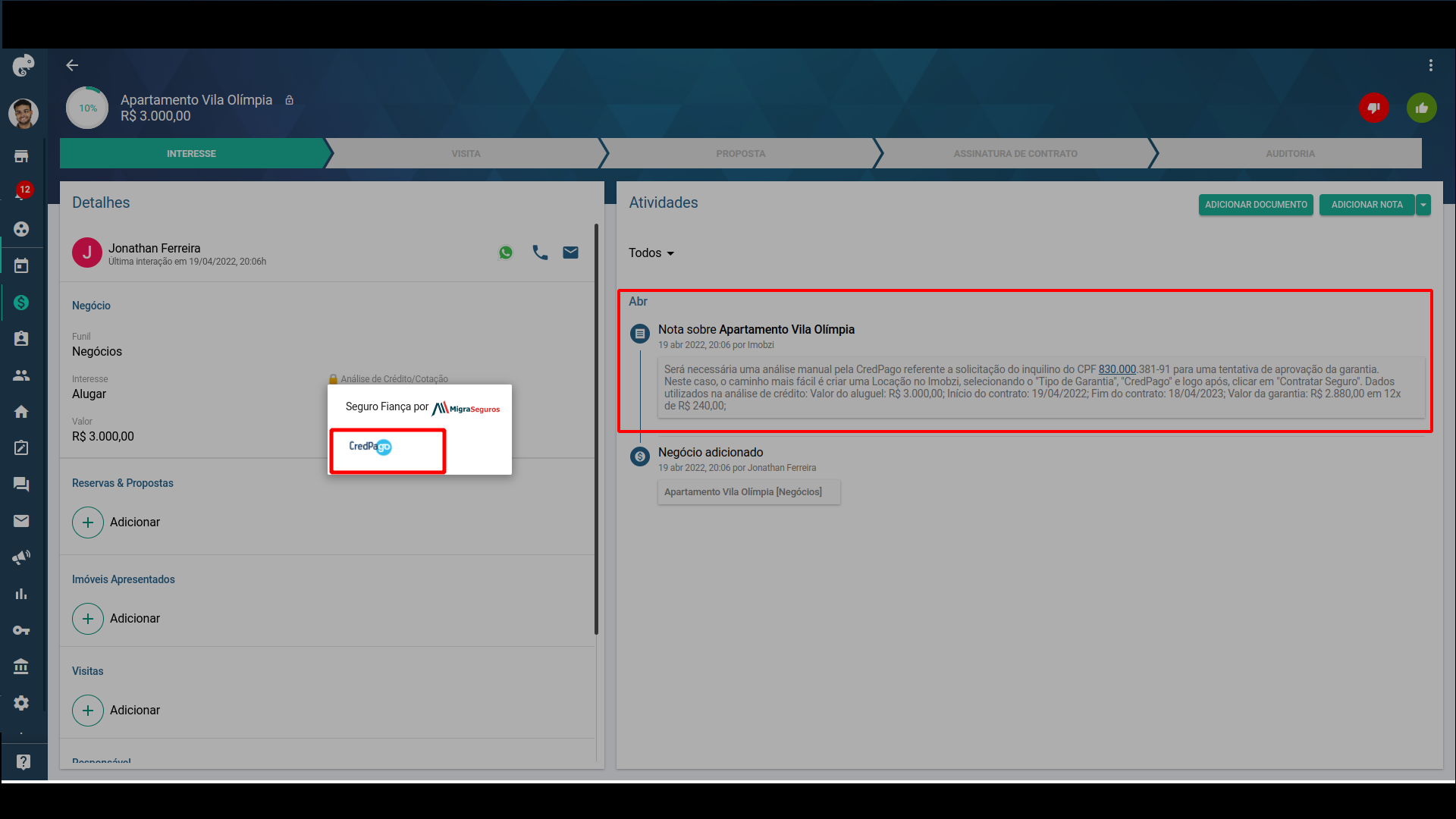Image resolution: width=1456 pixels, height=819 pixels.
Task: Open the contacts badge icon in the sidebar
Action: click(21, 339)
